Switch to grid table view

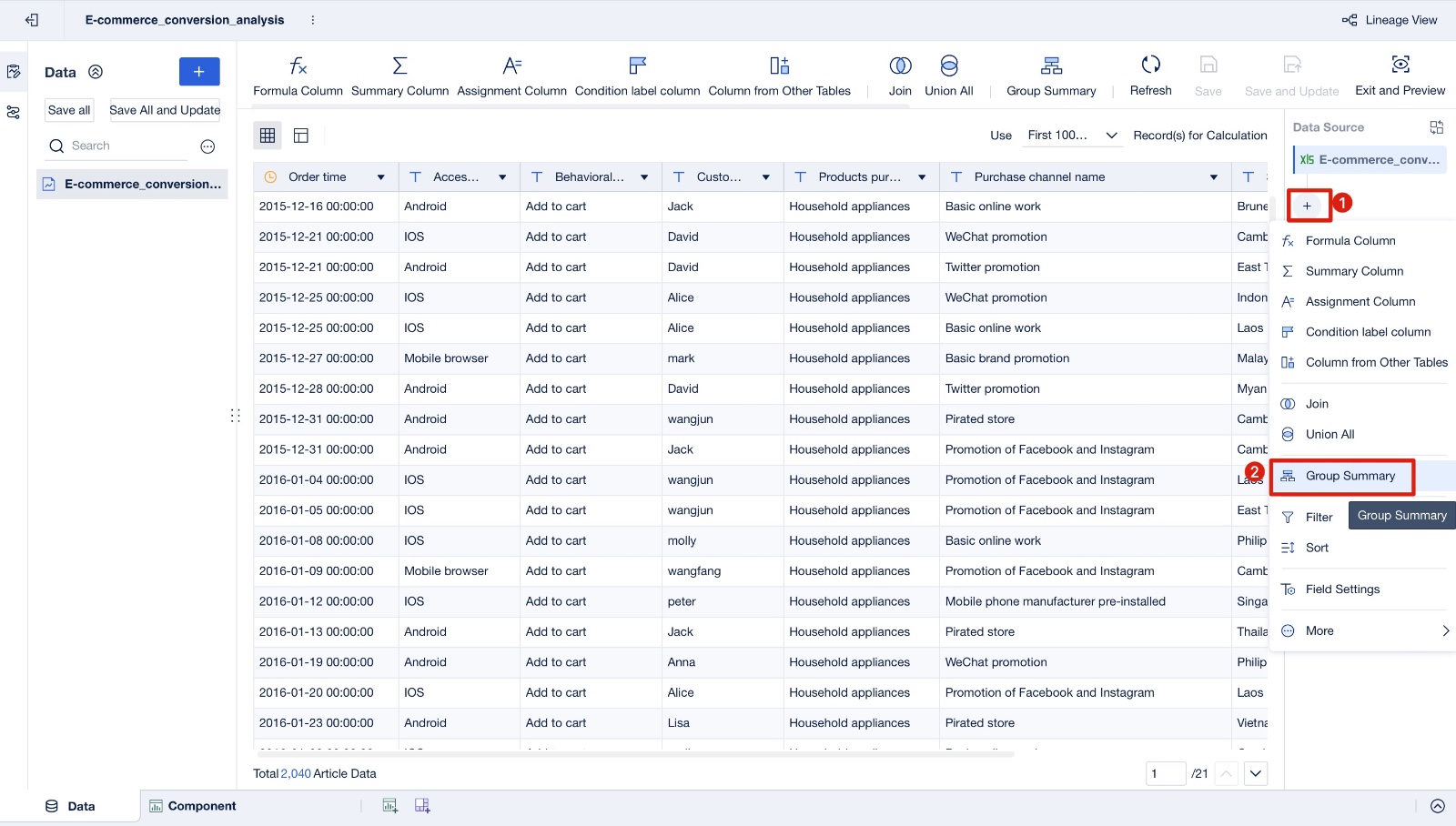tap(268, 136)
